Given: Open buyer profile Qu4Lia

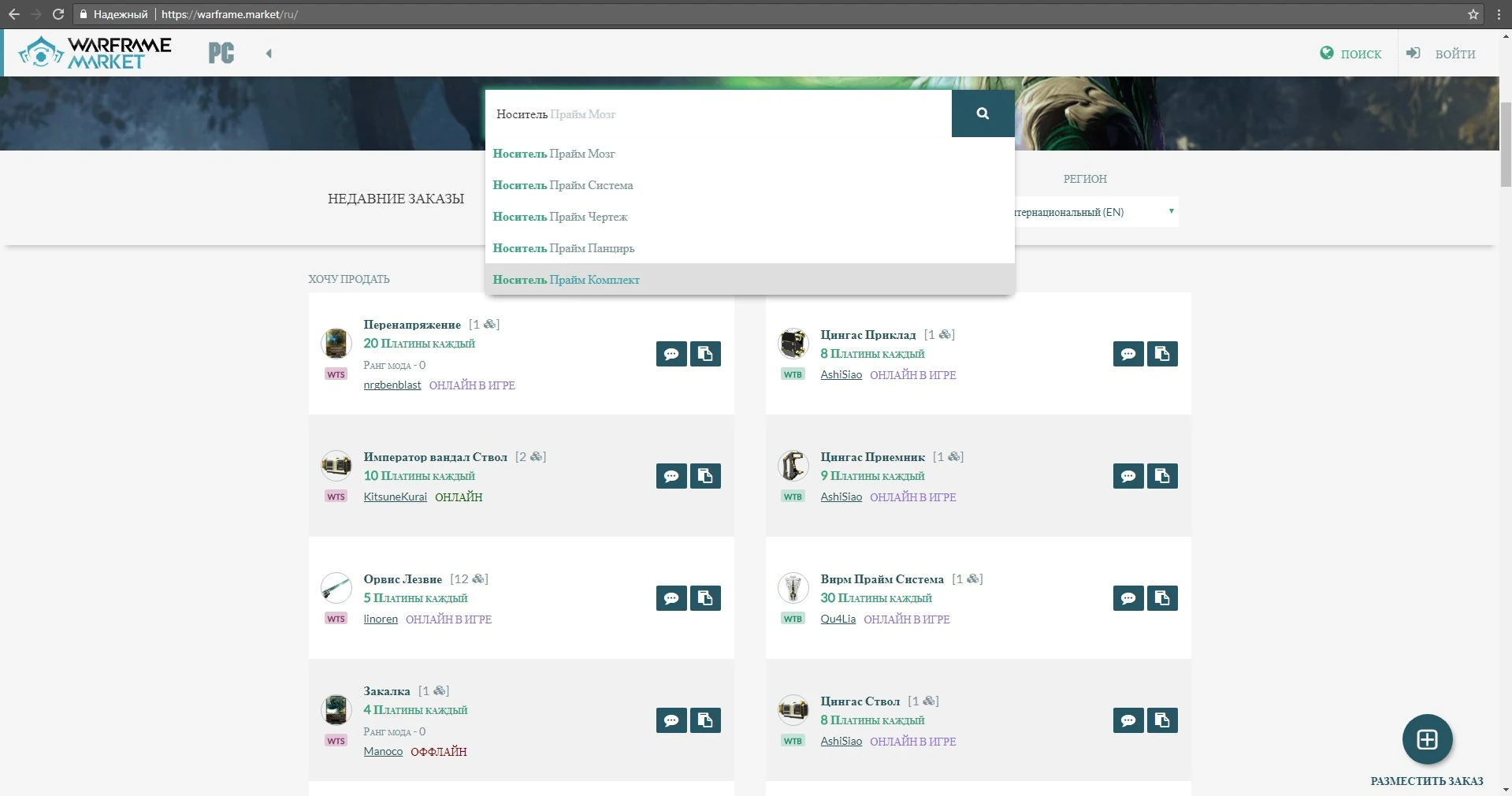Looking at the screenshot, I should point(838,619).
